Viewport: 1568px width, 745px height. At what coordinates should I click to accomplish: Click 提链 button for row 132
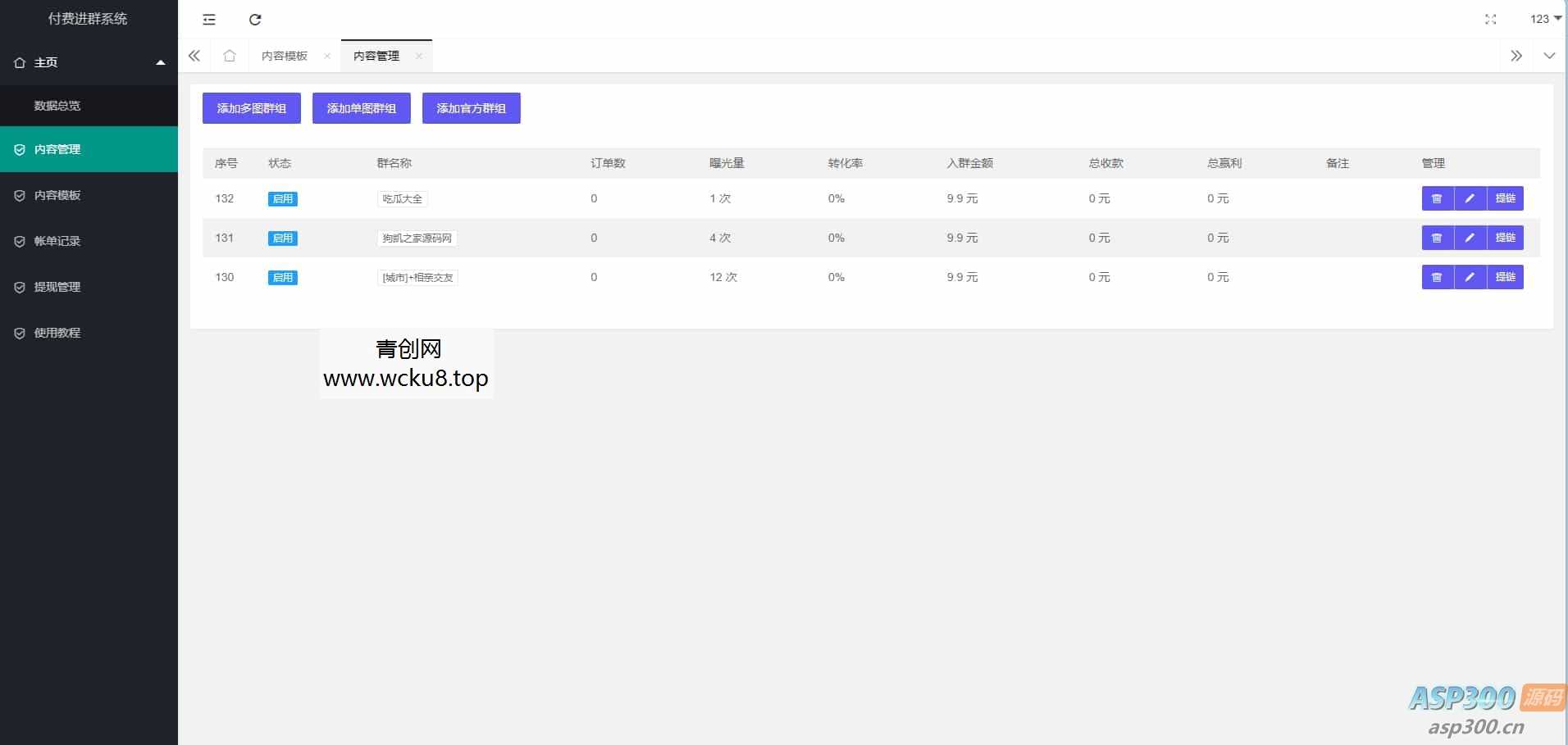click(1505, 198)
